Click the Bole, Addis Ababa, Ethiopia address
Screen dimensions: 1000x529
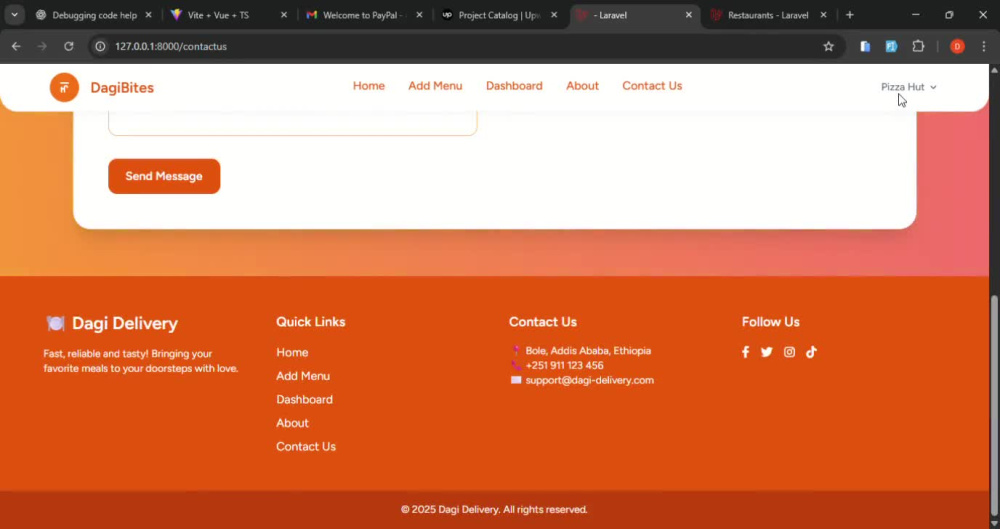588,351
